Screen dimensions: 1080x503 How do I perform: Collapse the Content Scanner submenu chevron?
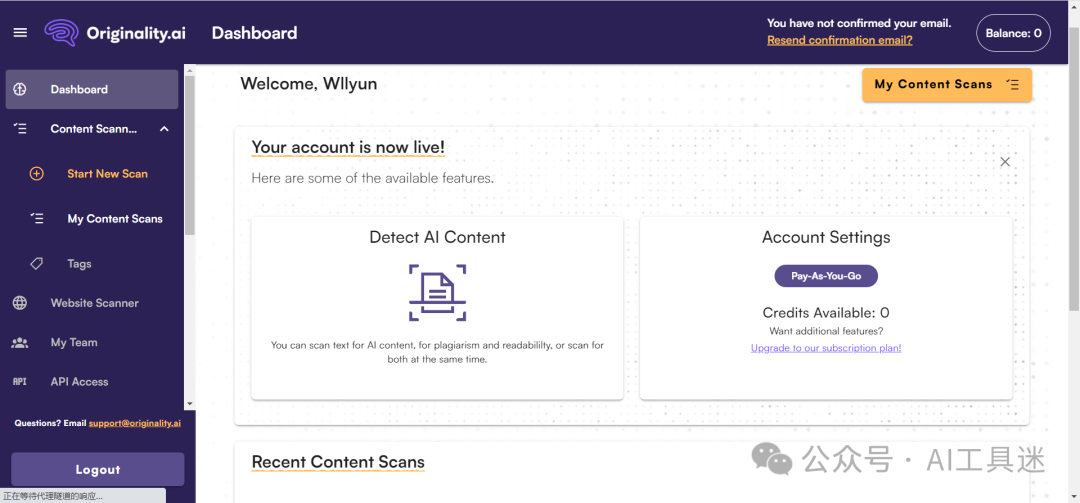(164, 128)
